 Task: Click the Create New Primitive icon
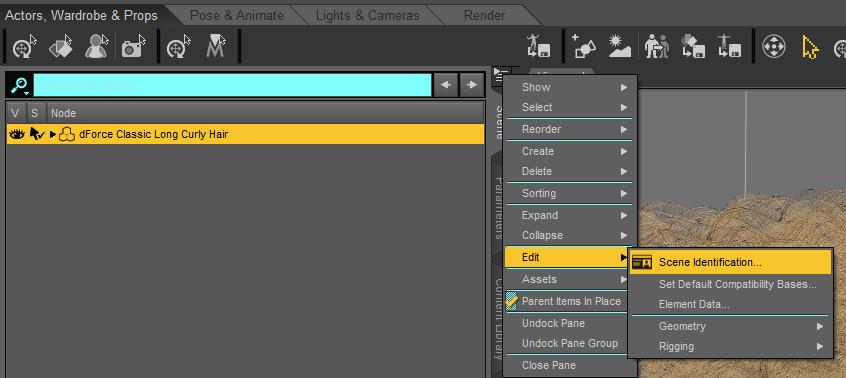pos(584,47)
